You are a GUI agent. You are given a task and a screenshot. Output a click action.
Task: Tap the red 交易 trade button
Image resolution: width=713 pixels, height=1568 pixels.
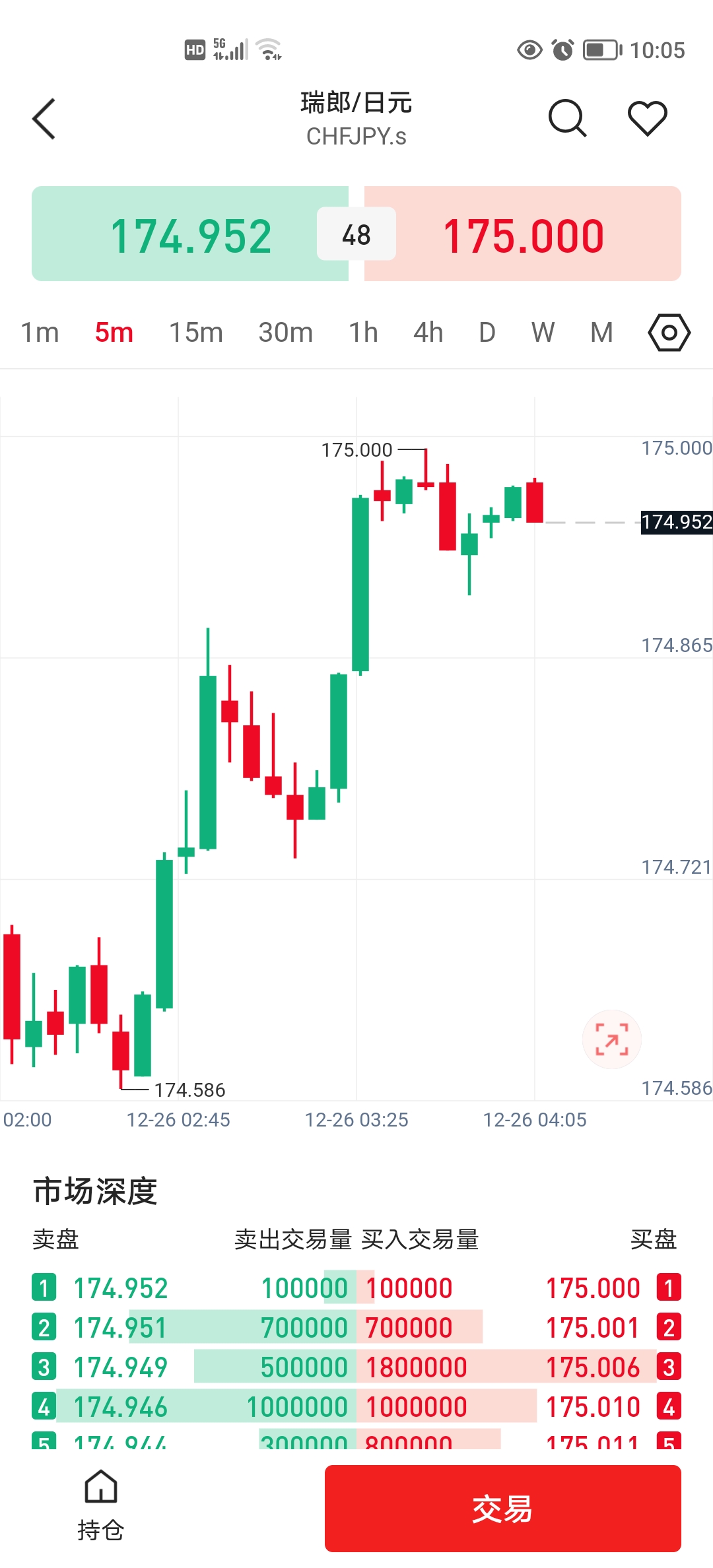[x=502, y=1509]
